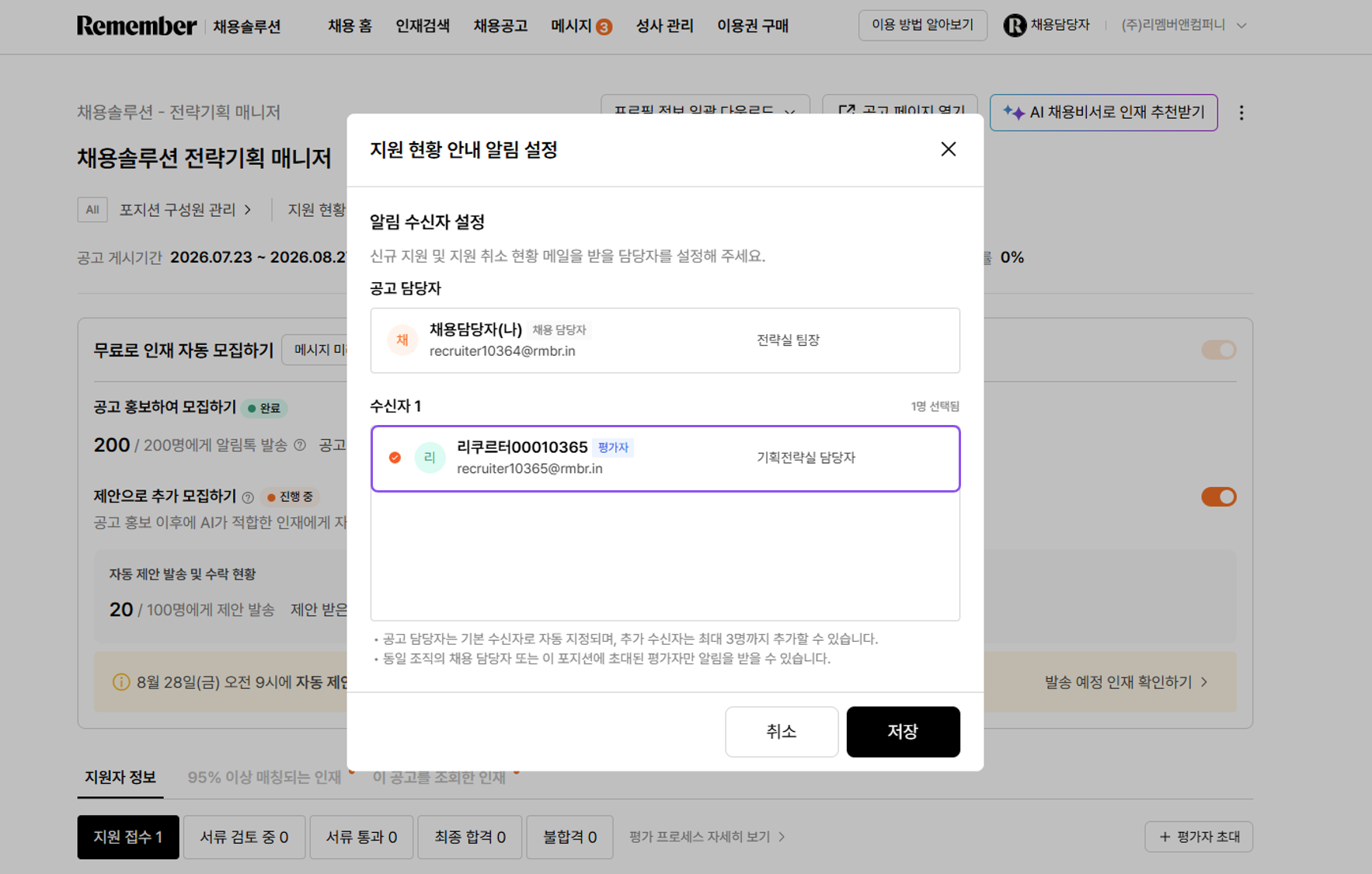Click the info icon next to 제안으로 추가 모집하기
The width and height of the screenshot is (1372, 874).
[x=248, y=497]
